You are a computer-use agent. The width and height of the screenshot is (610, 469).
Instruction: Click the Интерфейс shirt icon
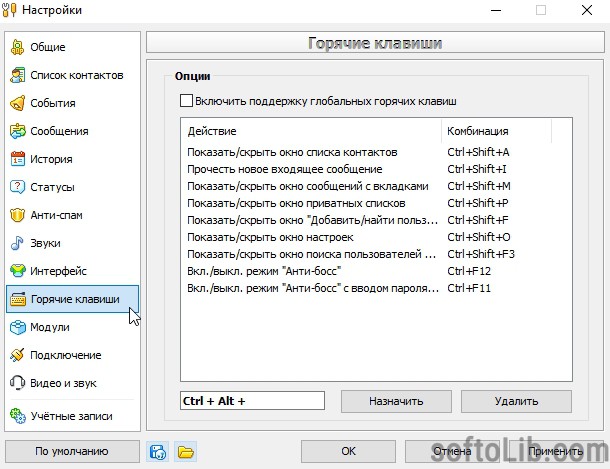pyautogui.click(x=18, y=271)
